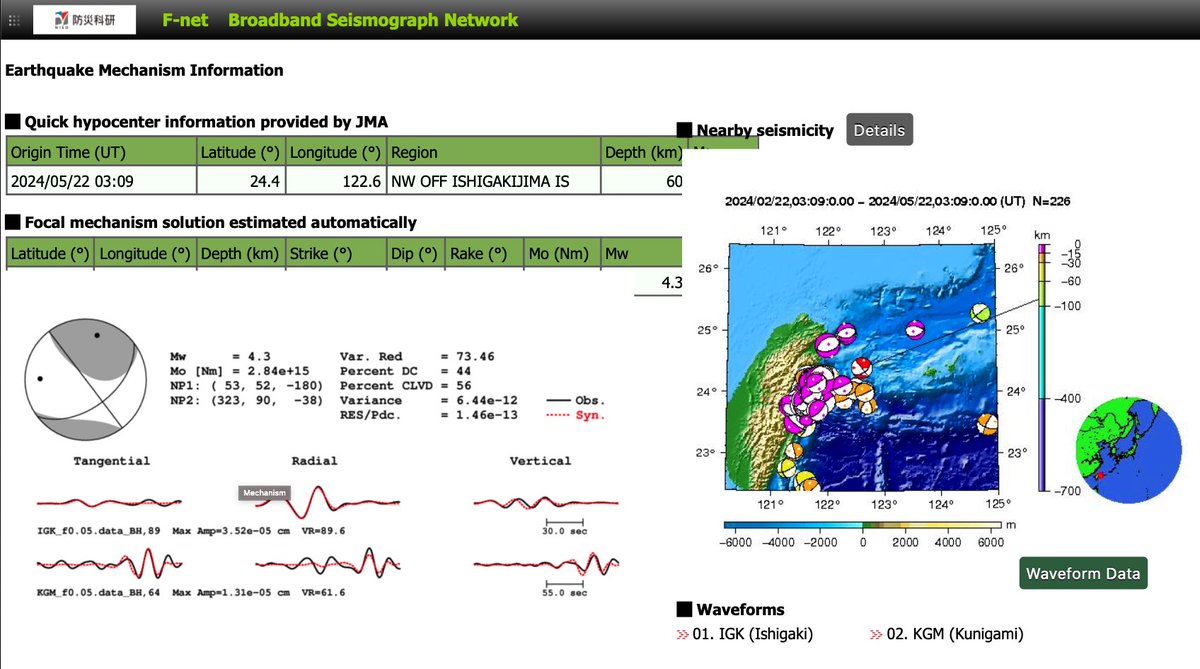Click the Waveforms heading
The height and width of the screenshot is (669, 1200).
click(740, 609)
